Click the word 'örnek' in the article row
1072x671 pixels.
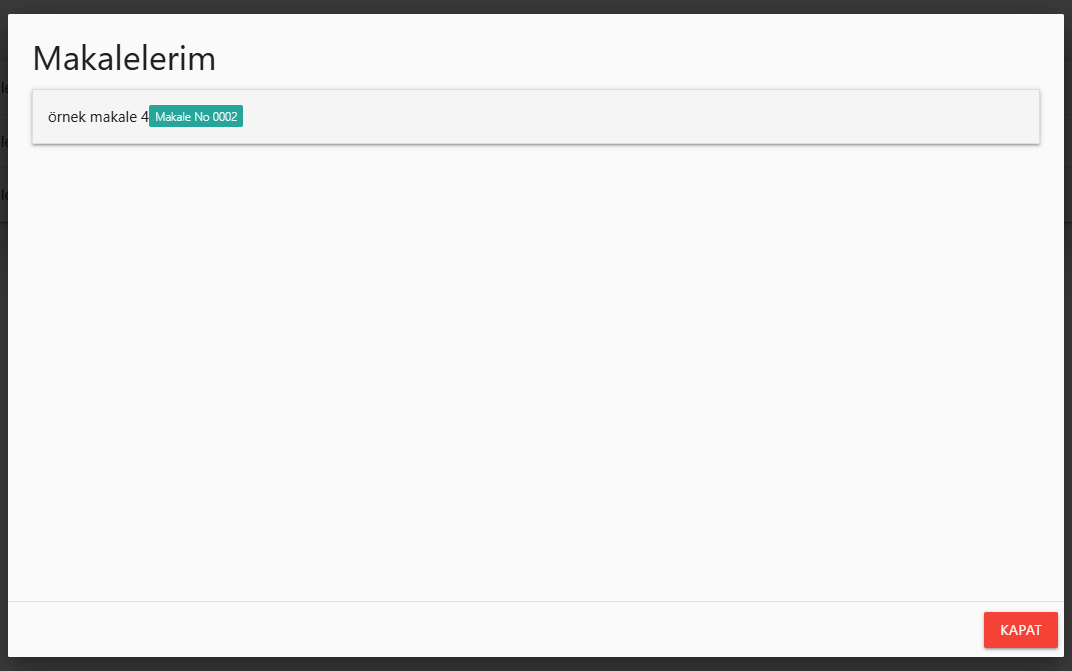point(67,117)
